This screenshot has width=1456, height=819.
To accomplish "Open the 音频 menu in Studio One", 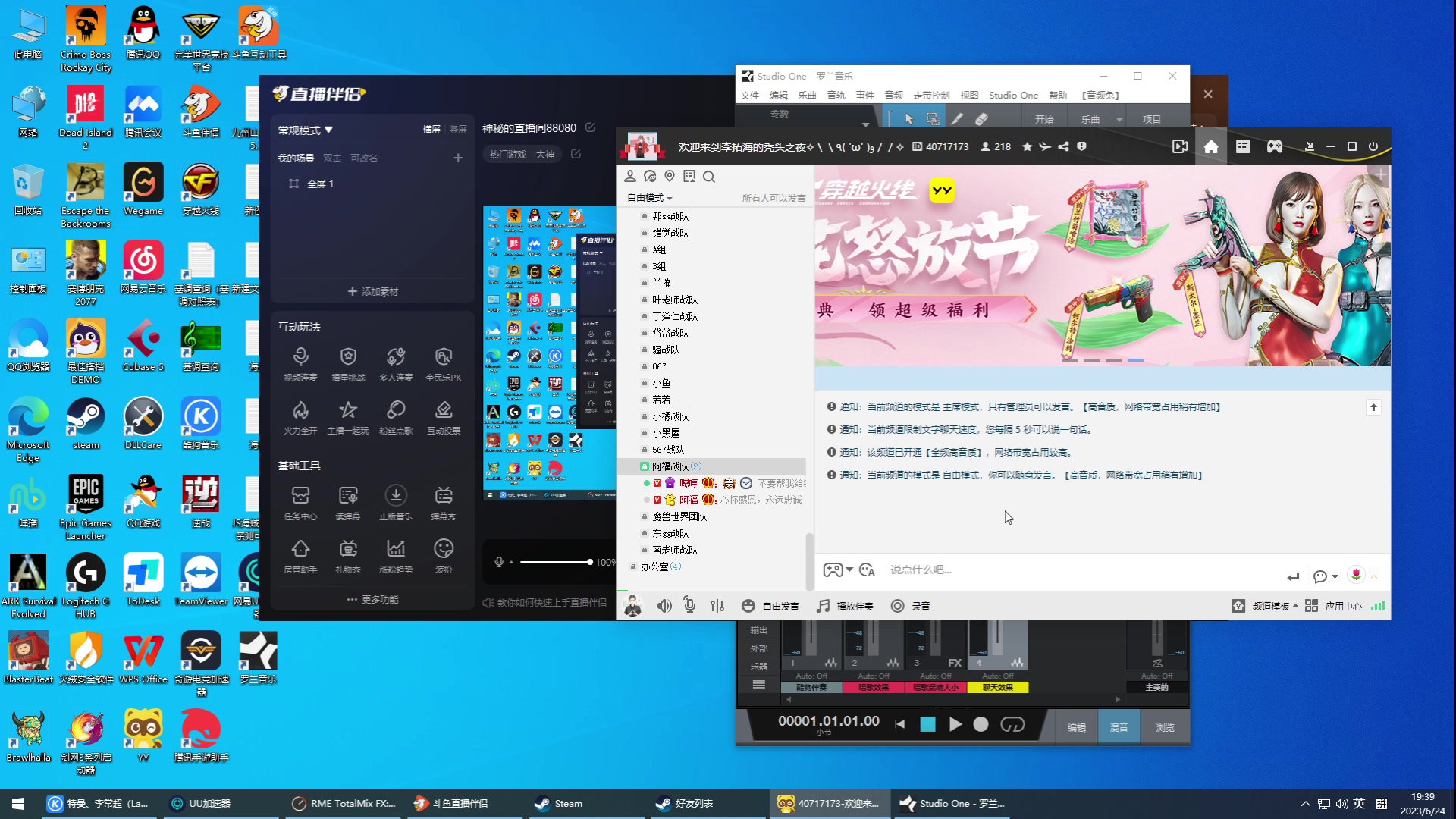I will pos(894,96).
